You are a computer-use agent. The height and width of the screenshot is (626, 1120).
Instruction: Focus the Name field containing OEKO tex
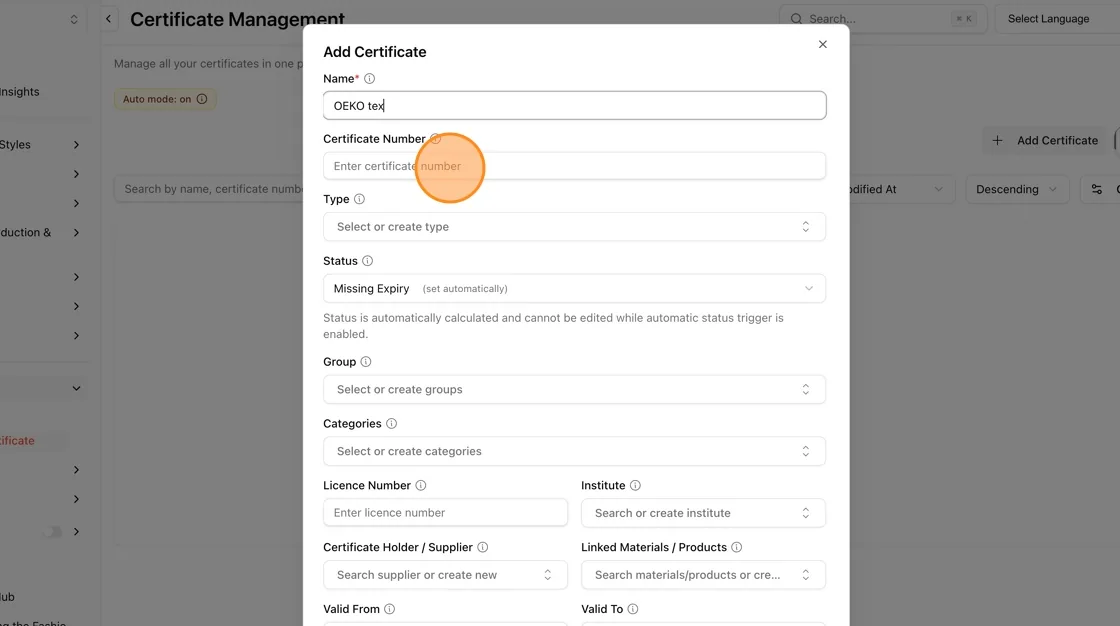[x=574, y=106]
